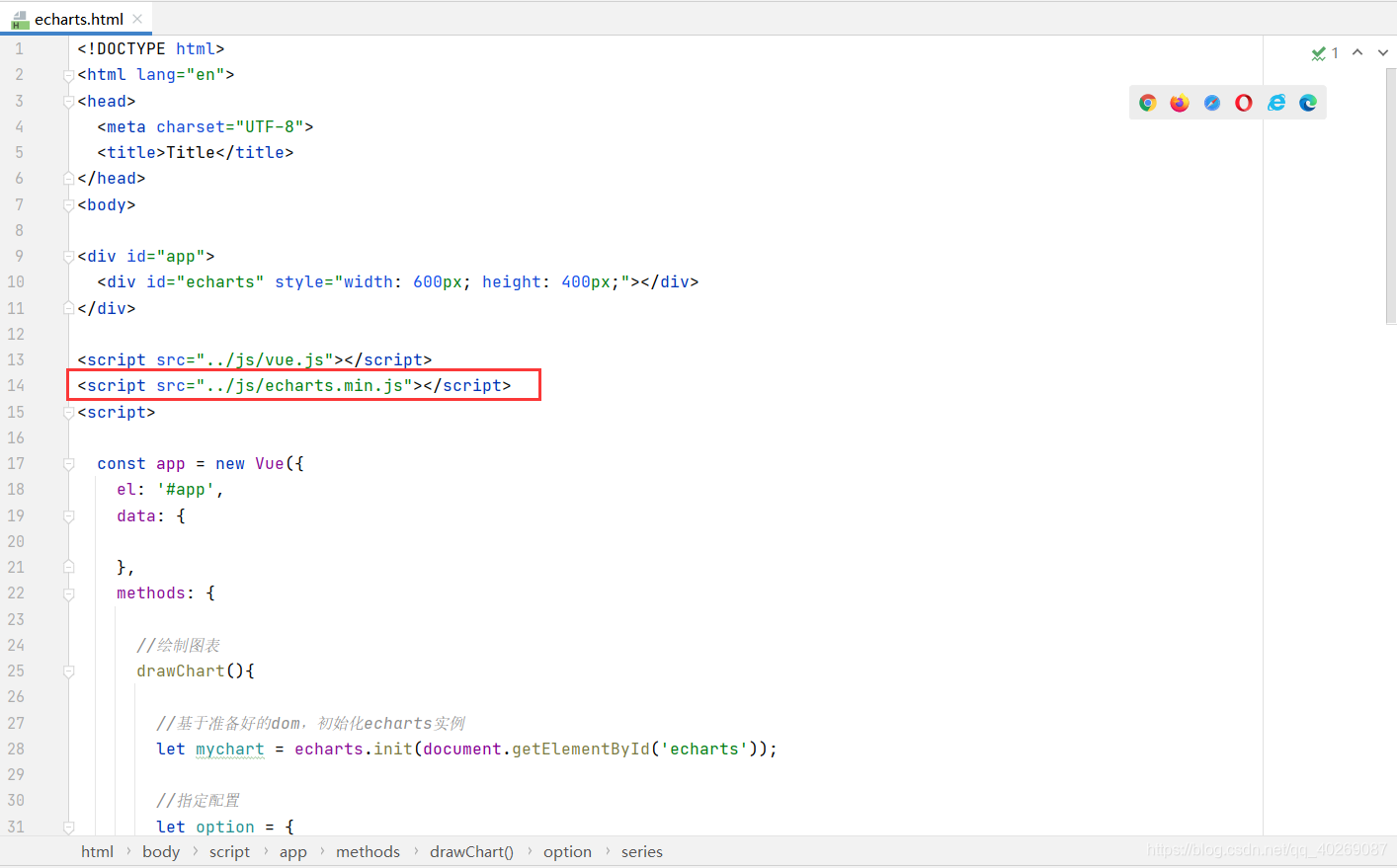The width and height of the screenshot is (1397, 868).
Task: Select the html breadcrumb
Action: click(x=97, y=851)
